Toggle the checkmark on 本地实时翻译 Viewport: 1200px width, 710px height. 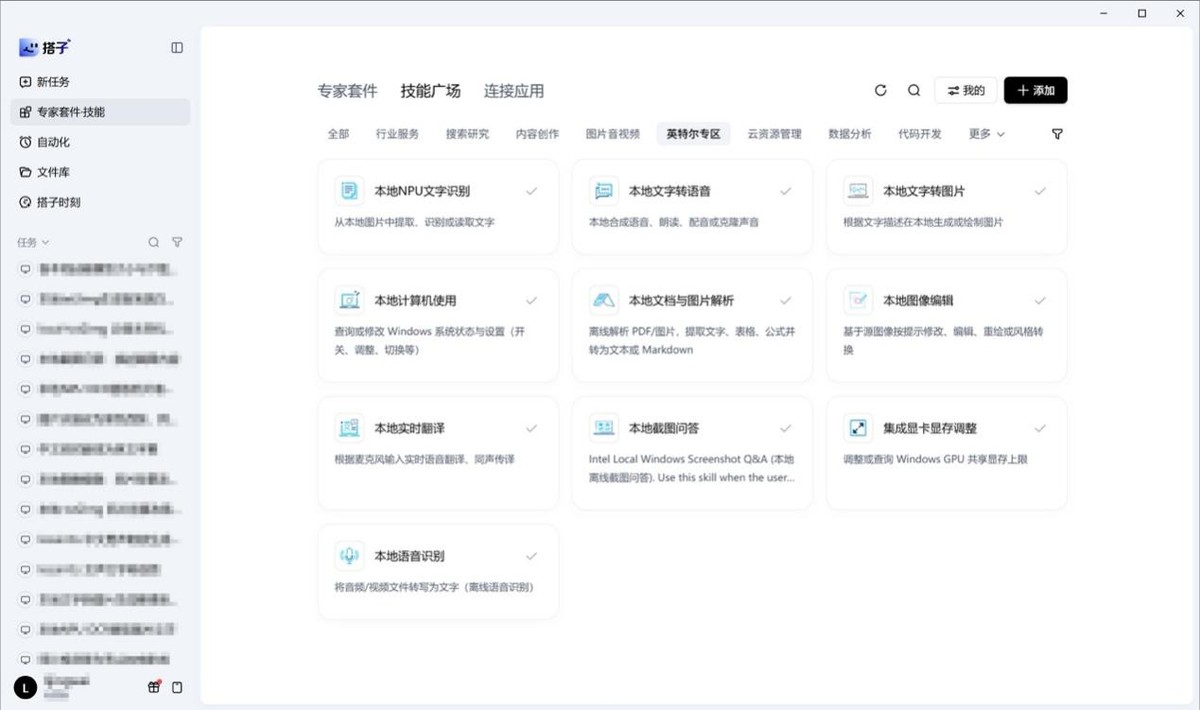[x=531, y=428]
